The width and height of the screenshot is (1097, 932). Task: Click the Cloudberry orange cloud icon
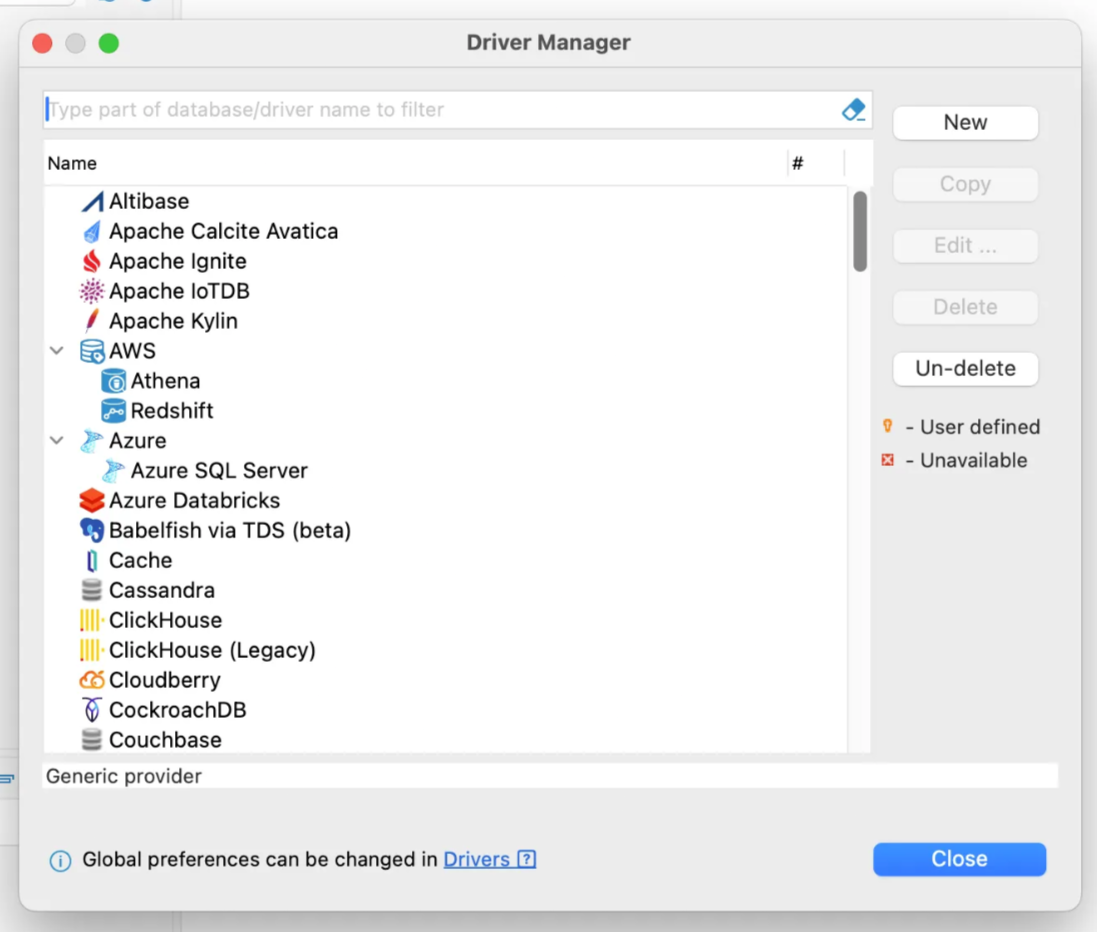92,681
